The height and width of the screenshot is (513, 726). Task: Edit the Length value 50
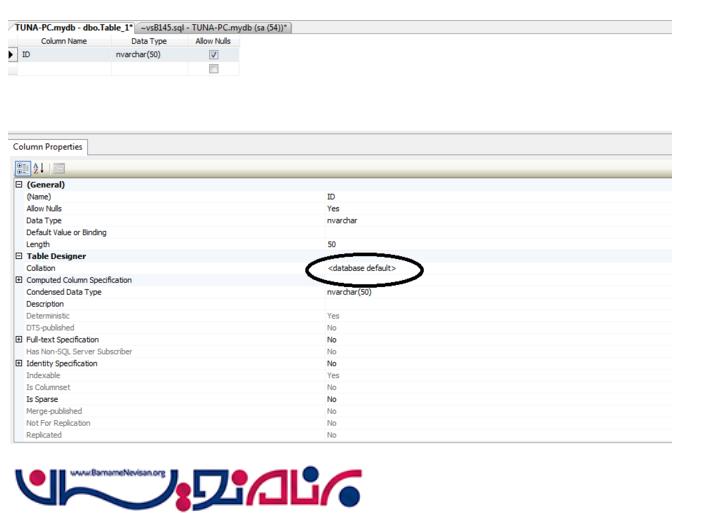point(332,244)
